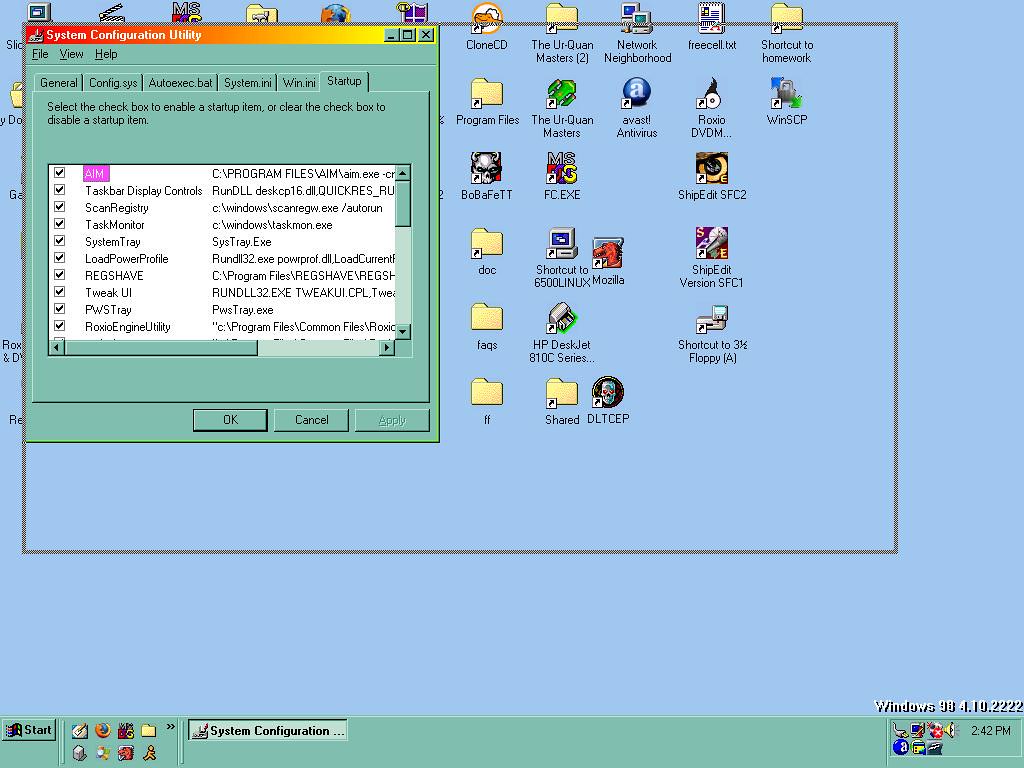Screen dimensions: 1024x768
Task: Switch to the System.ini tab
Action: [248, 82]
